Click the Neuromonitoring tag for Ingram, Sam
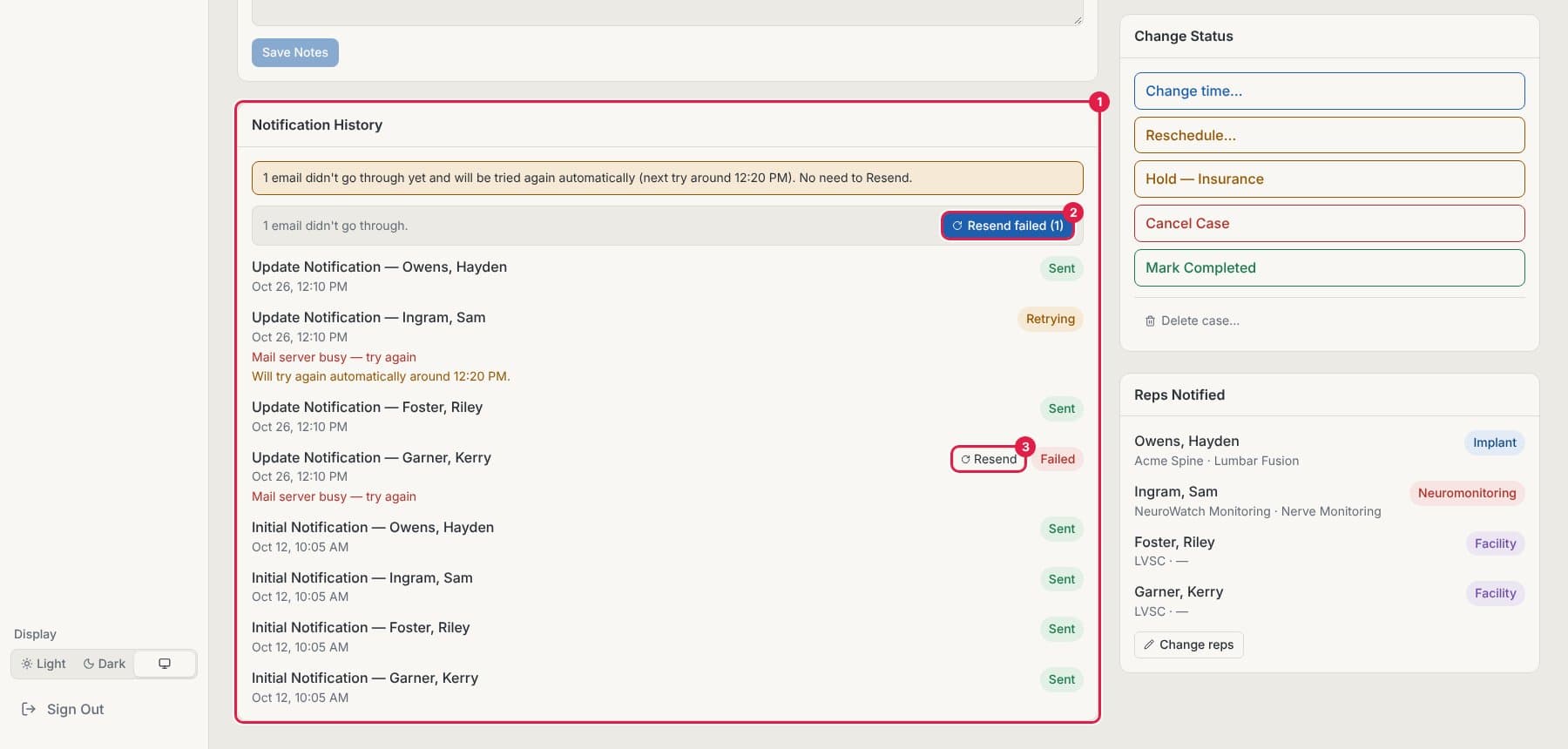Screen dimensions: 1568x749 tap(1467, 493)
